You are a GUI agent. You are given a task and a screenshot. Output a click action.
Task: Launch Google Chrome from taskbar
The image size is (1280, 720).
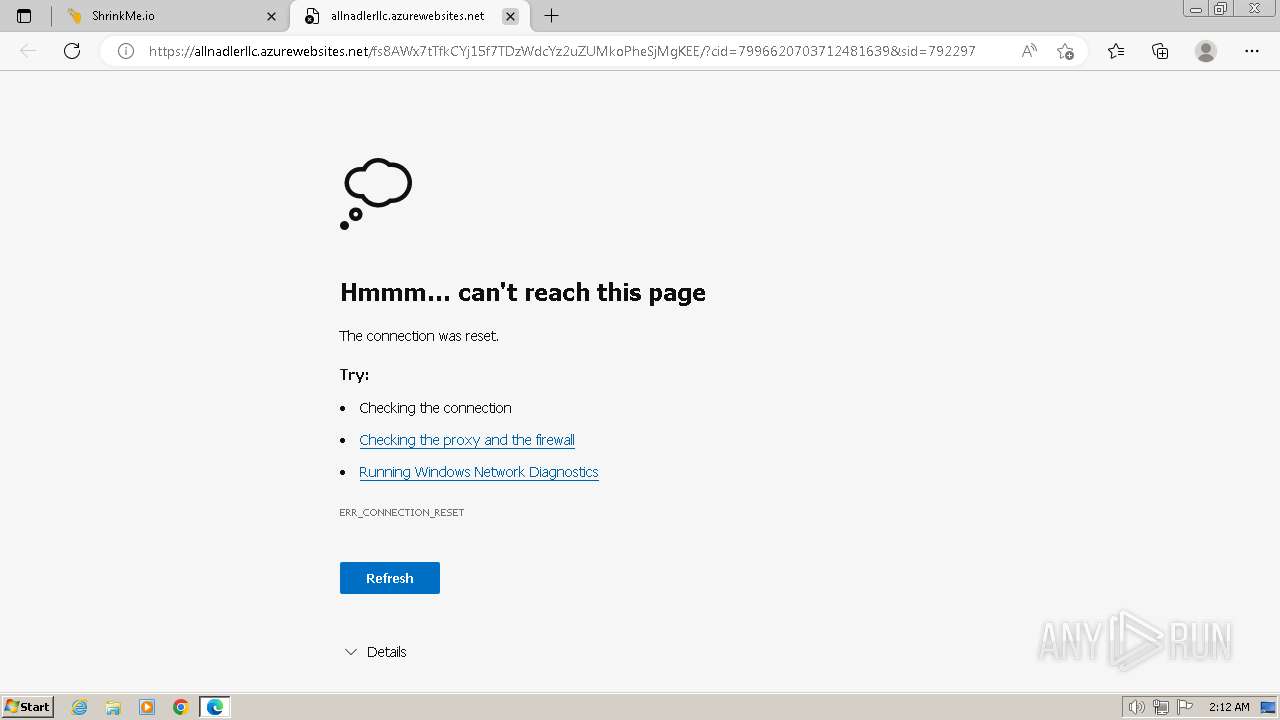click(x=181, y=707)
